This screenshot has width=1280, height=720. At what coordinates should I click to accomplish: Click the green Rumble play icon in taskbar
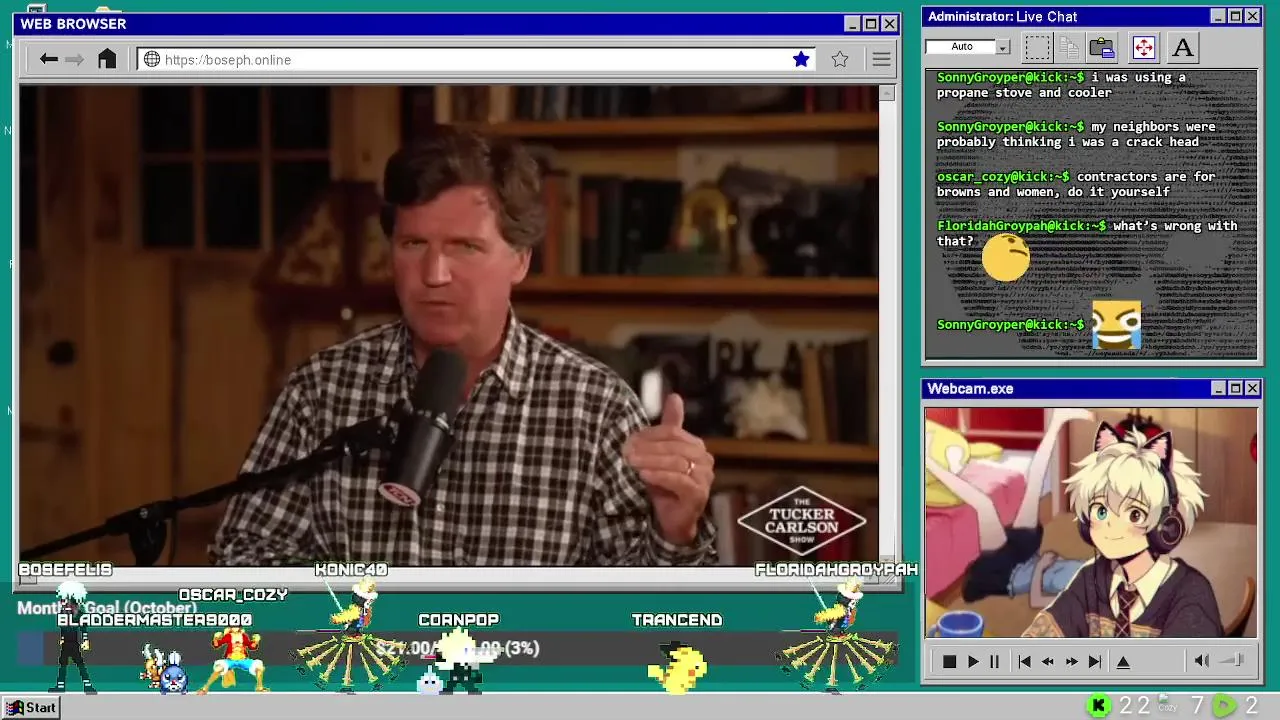[1224, 706]
